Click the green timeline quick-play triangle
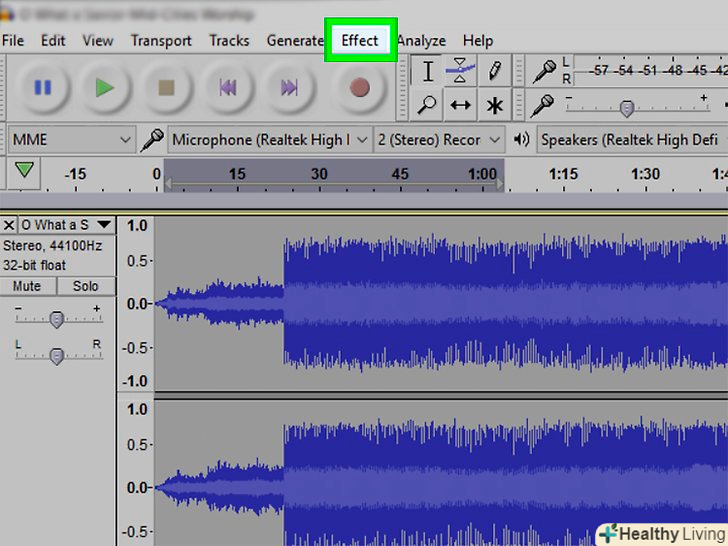This screenshot has height=546, width=728. pos(24,170)
